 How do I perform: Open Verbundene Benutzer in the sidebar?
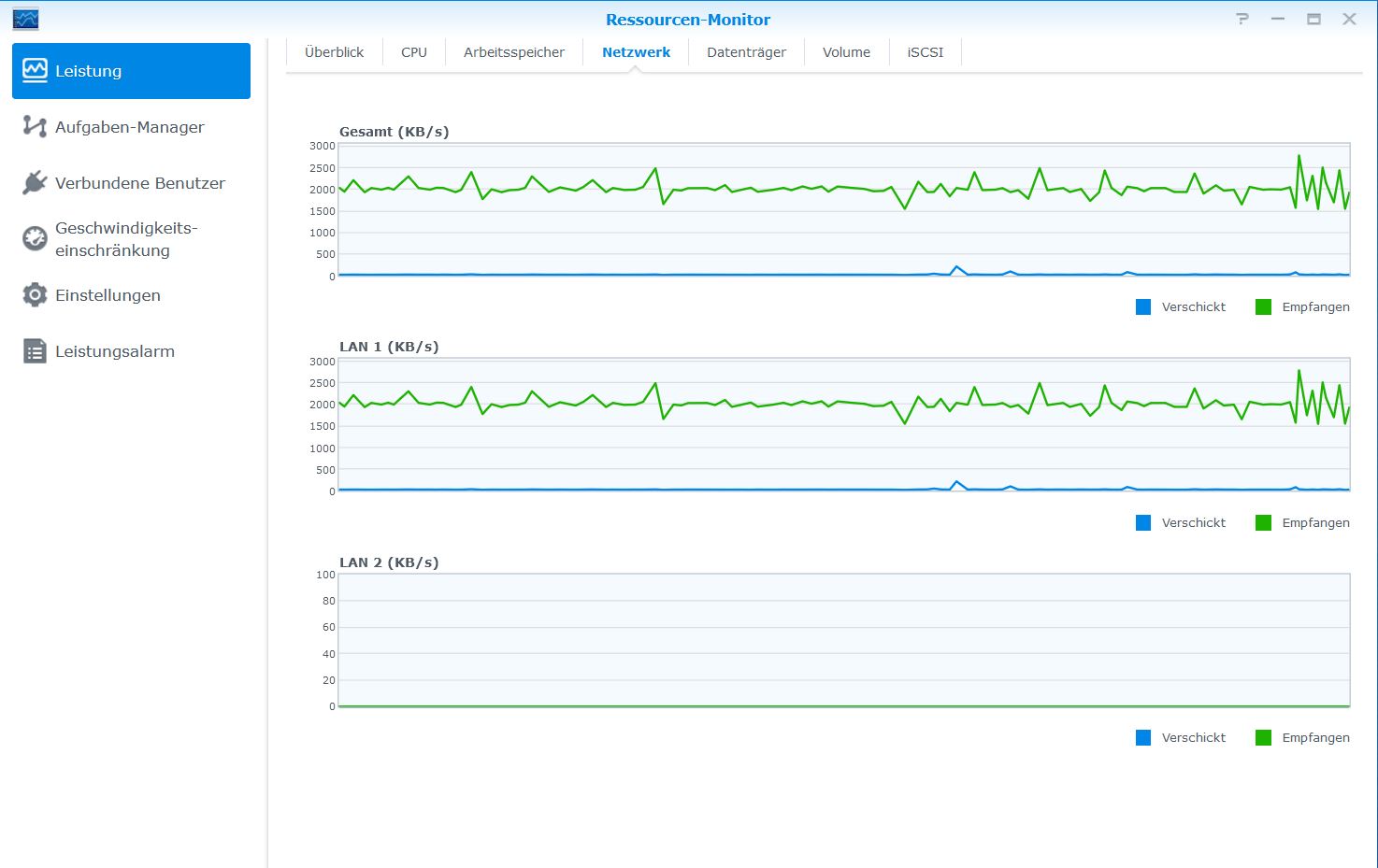pyautogui.click(x=131, y=183)
